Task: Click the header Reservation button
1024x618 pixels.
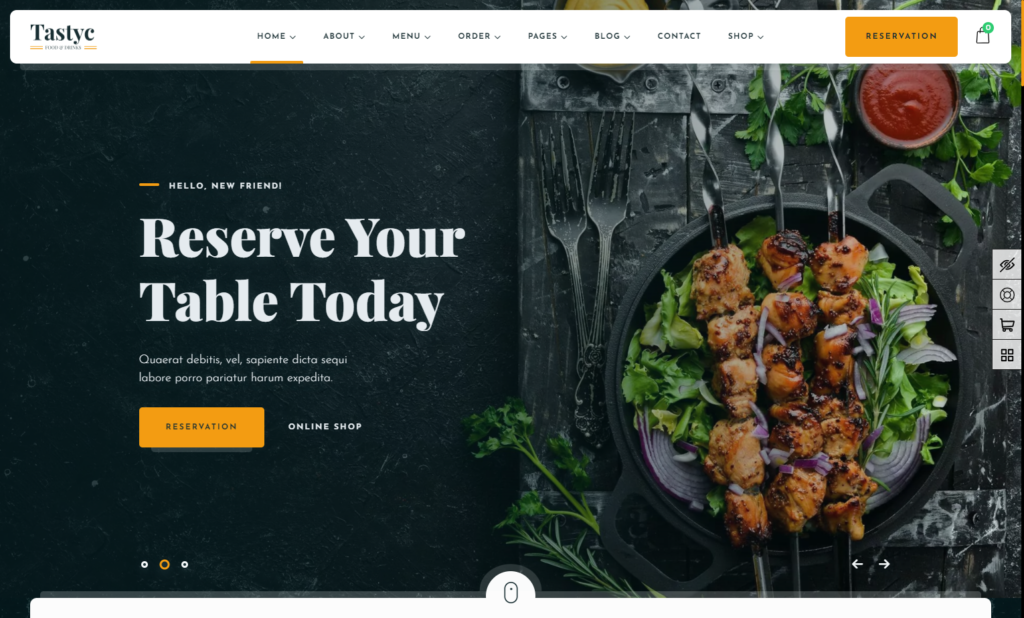Action: pos(901,37)
